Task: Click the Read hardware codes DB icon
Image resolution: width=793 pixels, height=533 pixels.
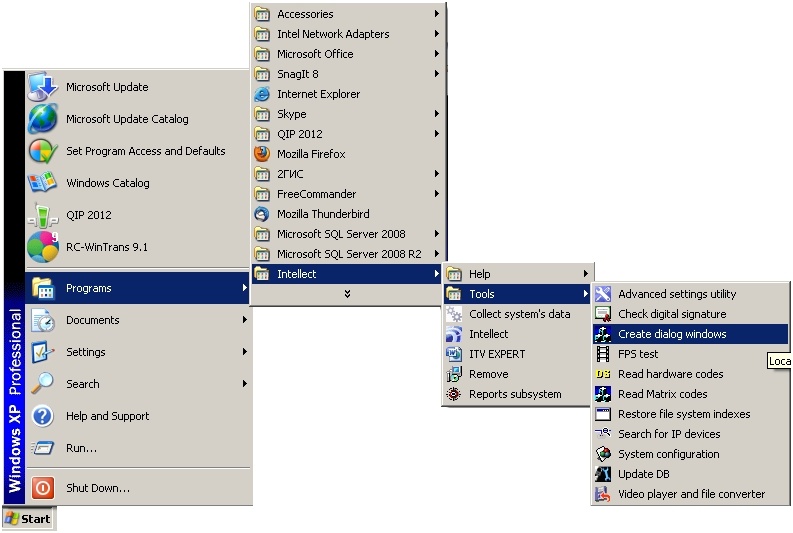Action: pos(603,374)
